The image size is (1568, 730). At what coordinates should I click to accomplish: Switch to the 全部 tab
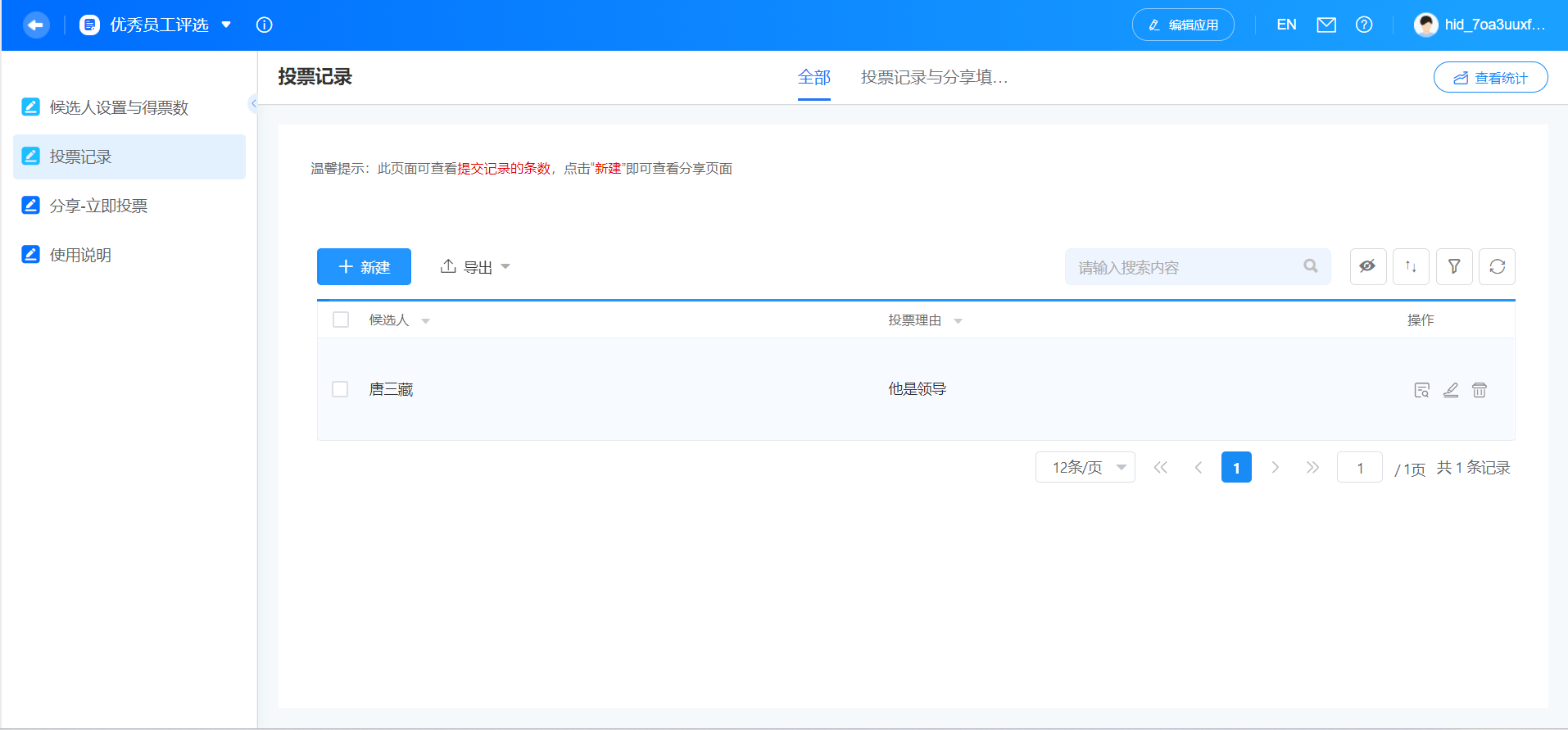pos(814,77)
